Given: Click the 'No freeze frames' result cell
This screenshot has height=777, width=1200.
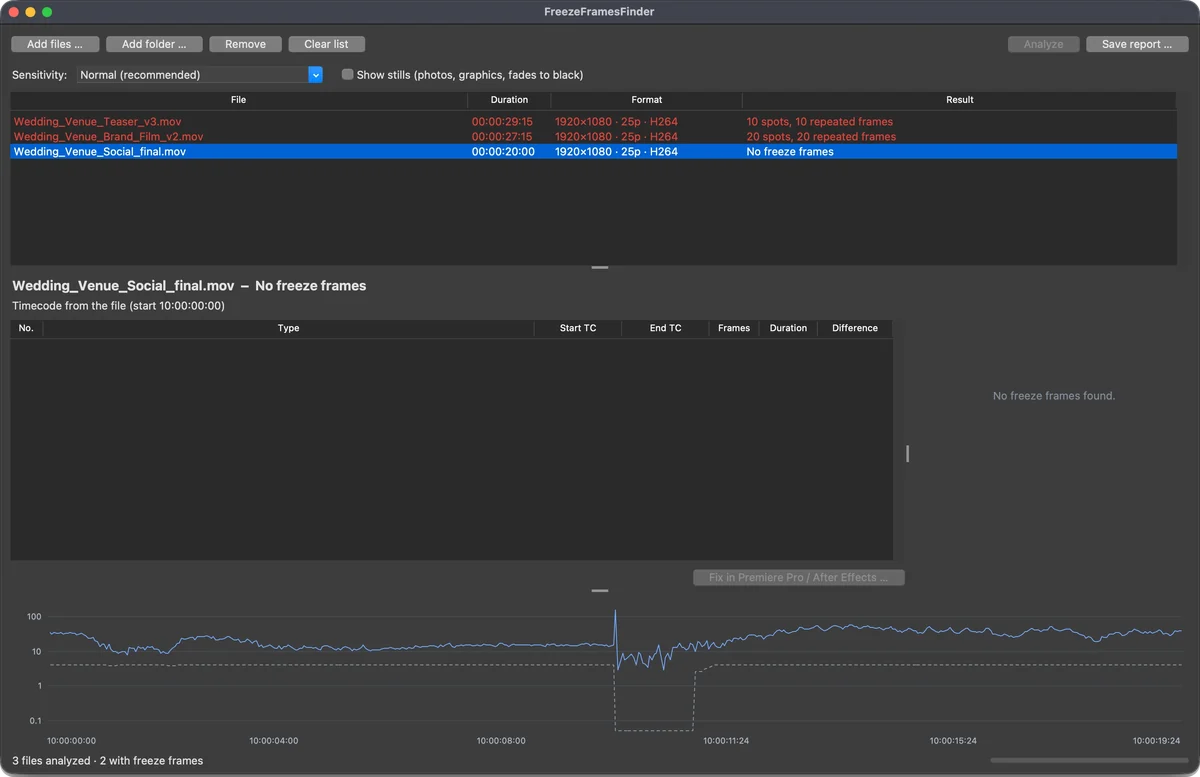Looking at the screenshot, I should [x=790, y=152].
